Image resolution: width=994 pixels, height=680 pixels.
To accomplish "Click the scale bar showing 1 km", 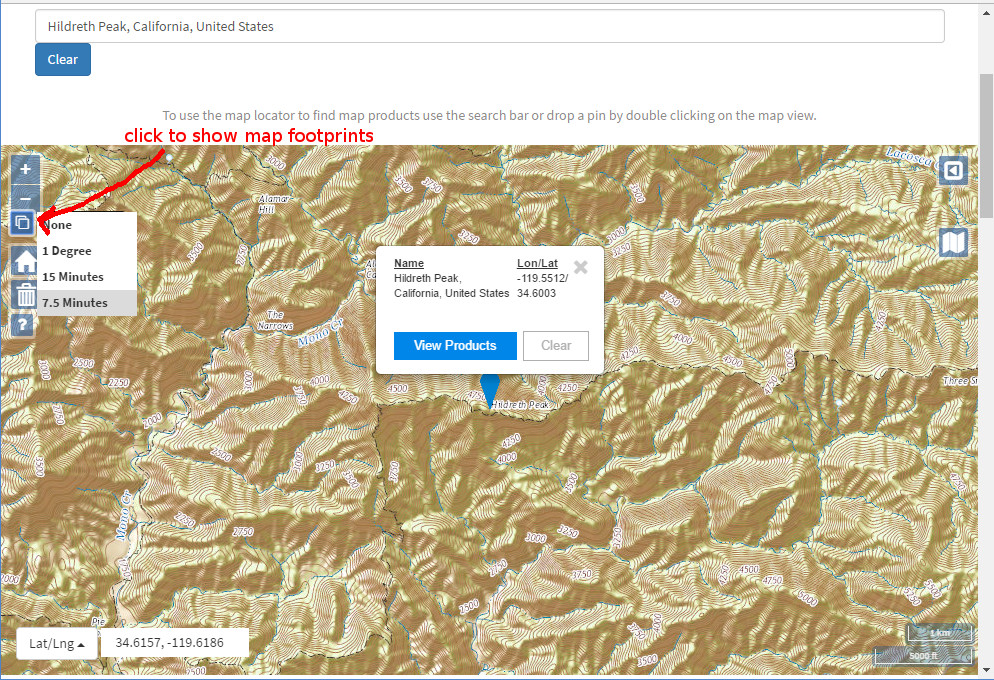I will click(939, 633).
